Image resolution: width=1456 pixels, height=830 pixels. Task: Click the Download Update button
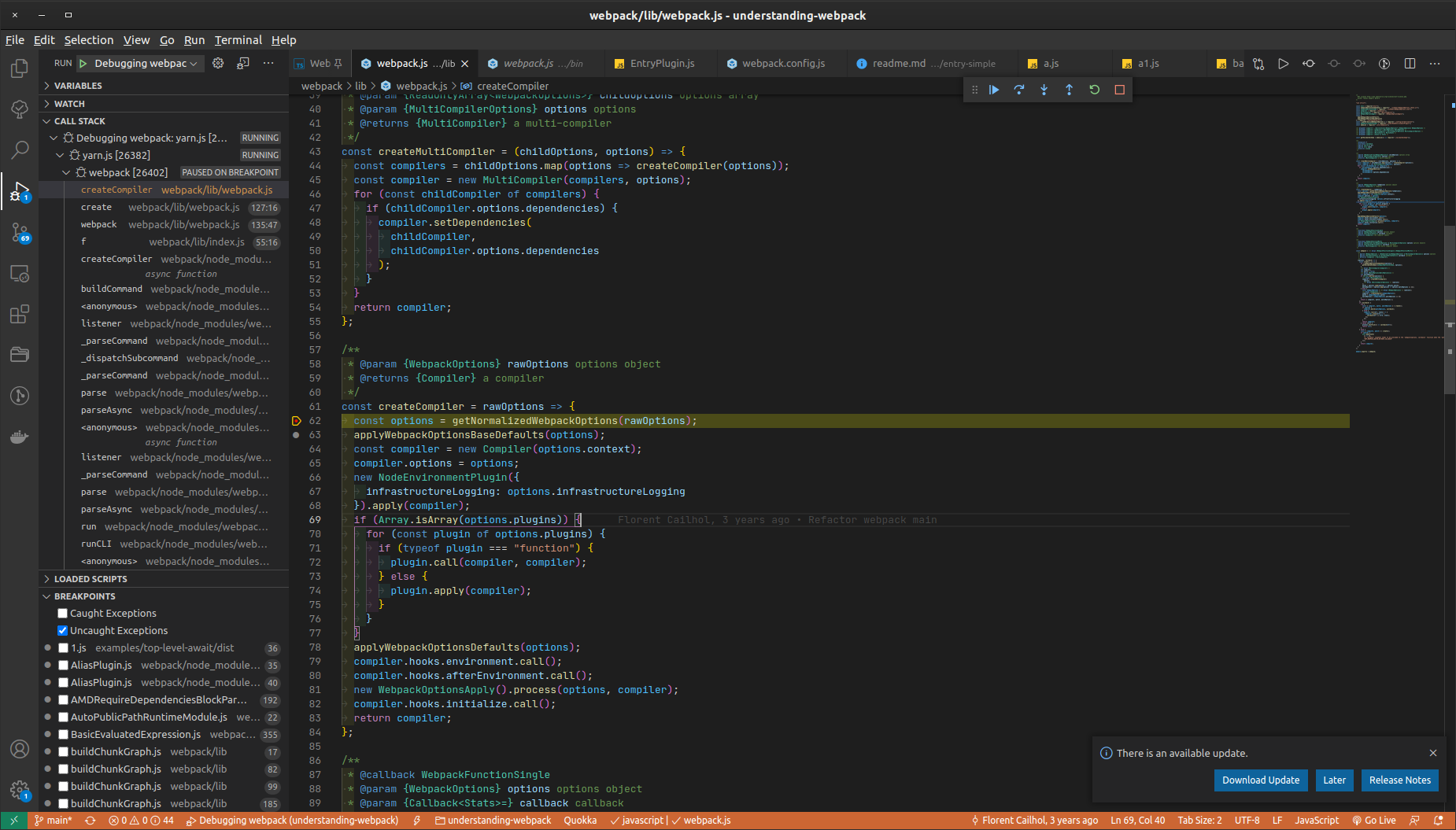pyautogui.click(x=1260, y=780)
